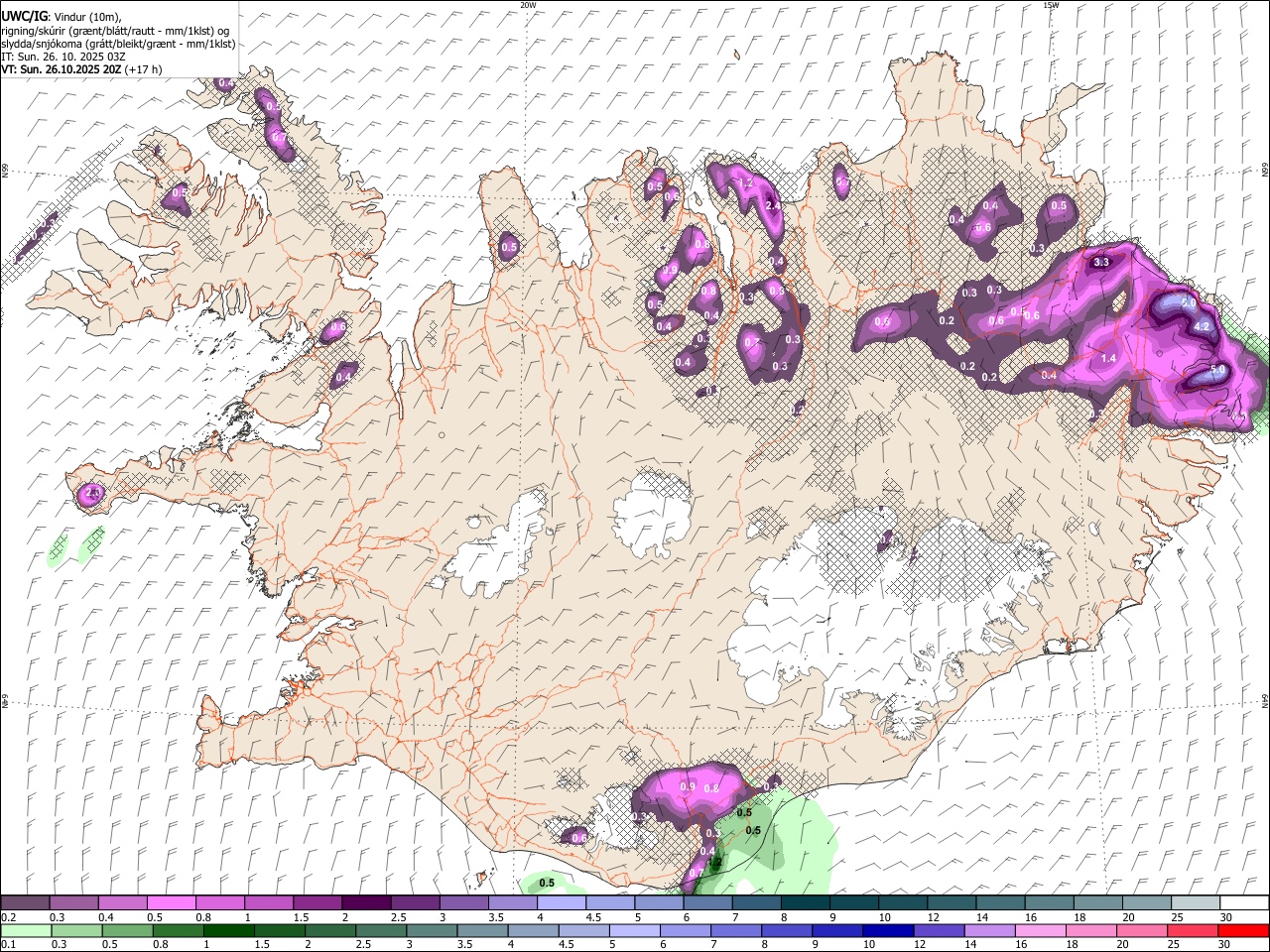Click the 1.4 snowfall value on the map
1270x952 pixels.
(x=1109, y=358)
